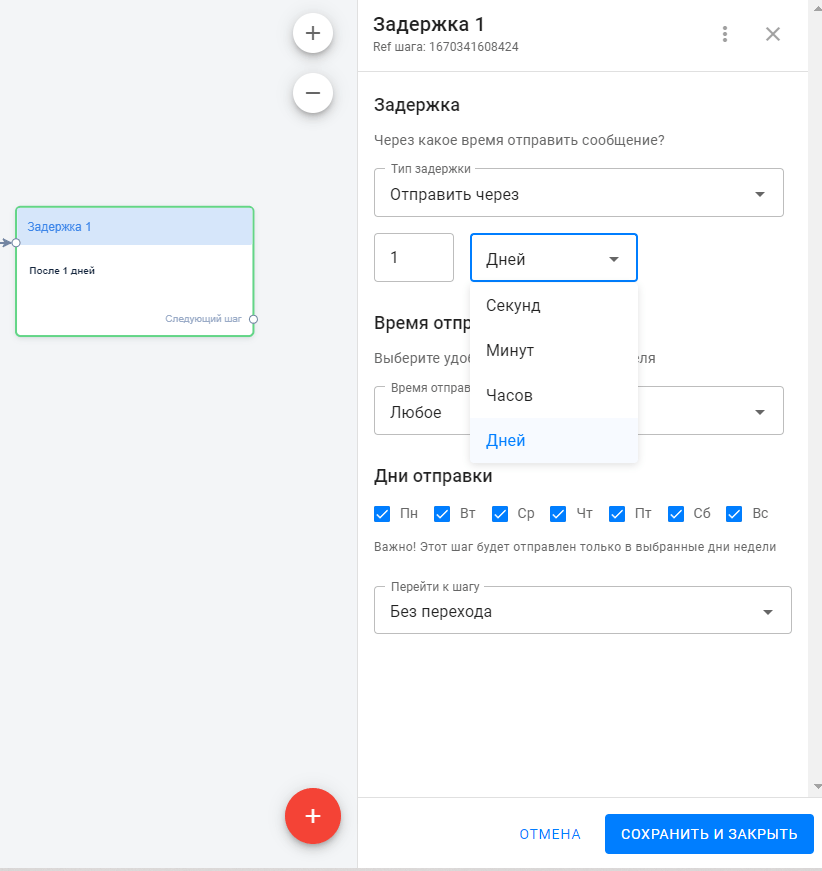Image resolution: width=822 pixels, height=871 pixels.
Task: Click the input connector of Задержка 1 node
Action: click(x=16, y=242)
